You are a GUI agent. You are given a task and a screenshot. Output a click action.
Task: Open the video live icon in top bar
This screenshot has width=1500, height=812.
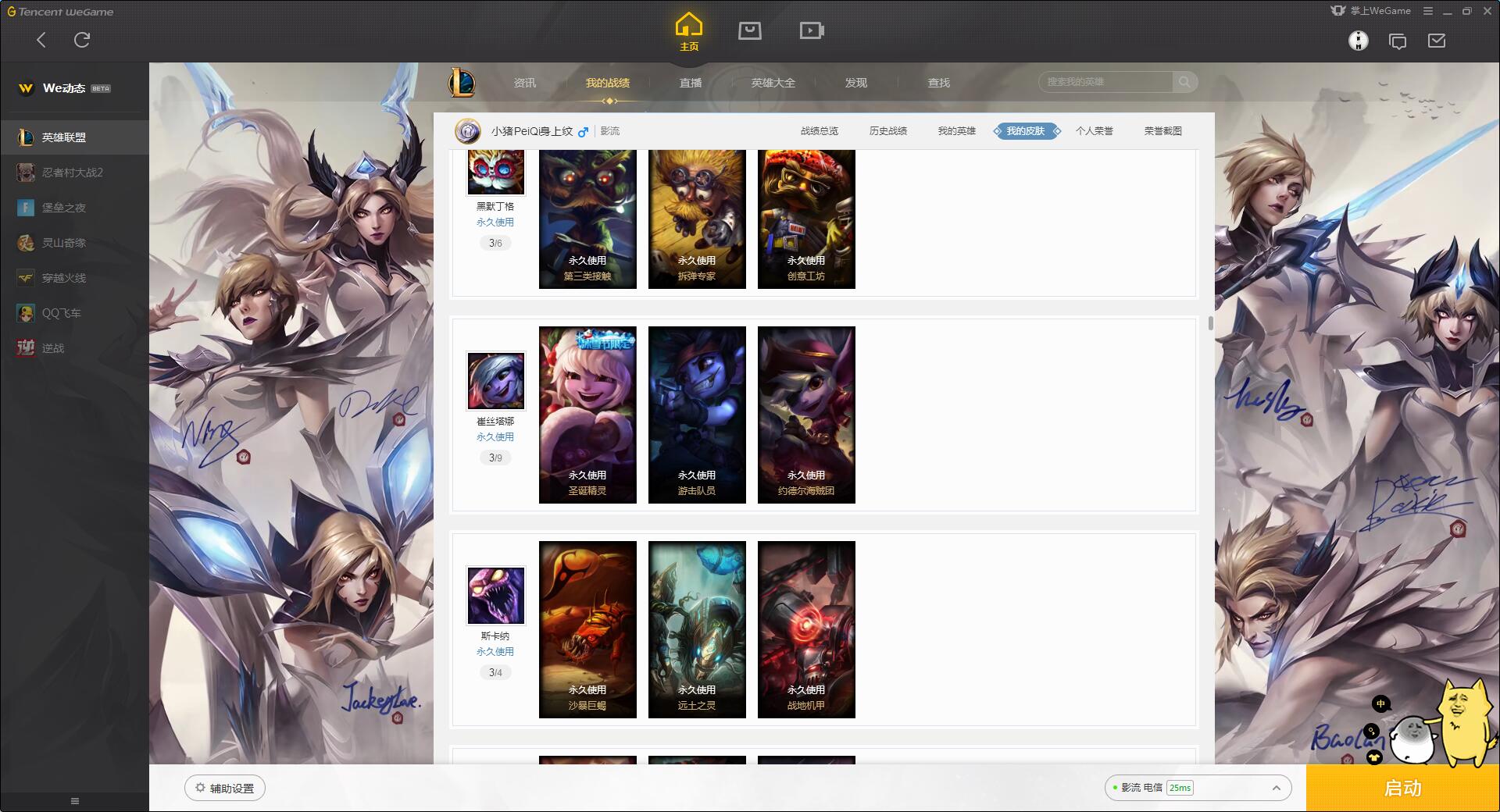click(x=812, y=30)
